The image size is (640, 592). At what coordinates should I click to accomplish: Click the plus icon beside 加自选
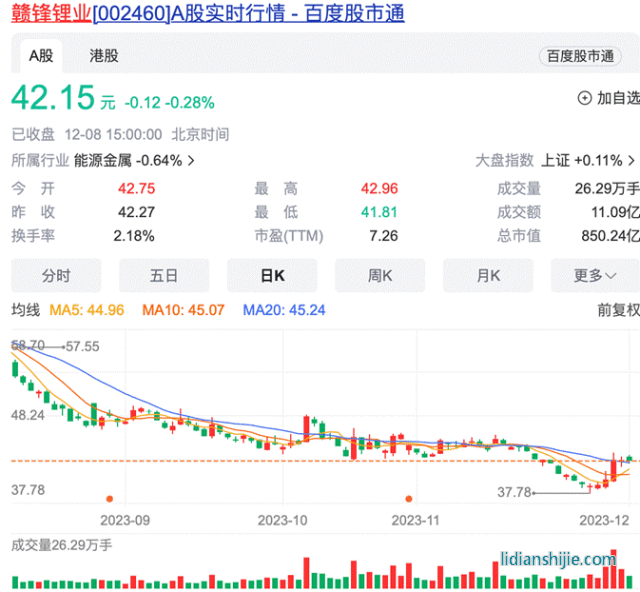click(585, 98)
